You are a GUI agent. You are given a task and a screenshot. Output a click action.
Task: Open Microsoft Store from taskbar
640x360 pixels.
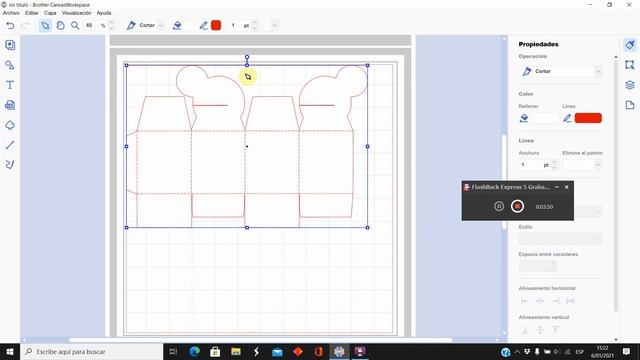[x=215, y=351]
